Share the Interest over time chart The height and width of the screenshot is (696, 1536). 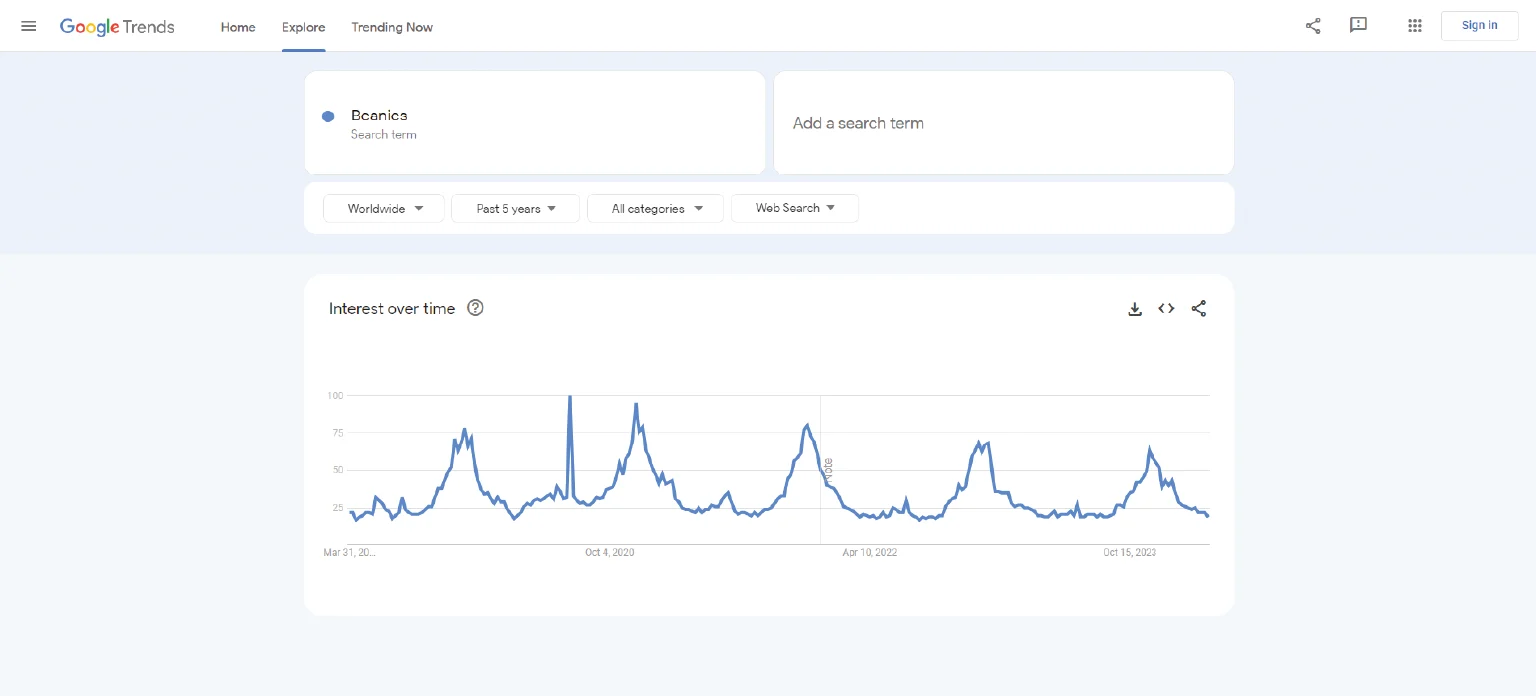point(1199,309)
